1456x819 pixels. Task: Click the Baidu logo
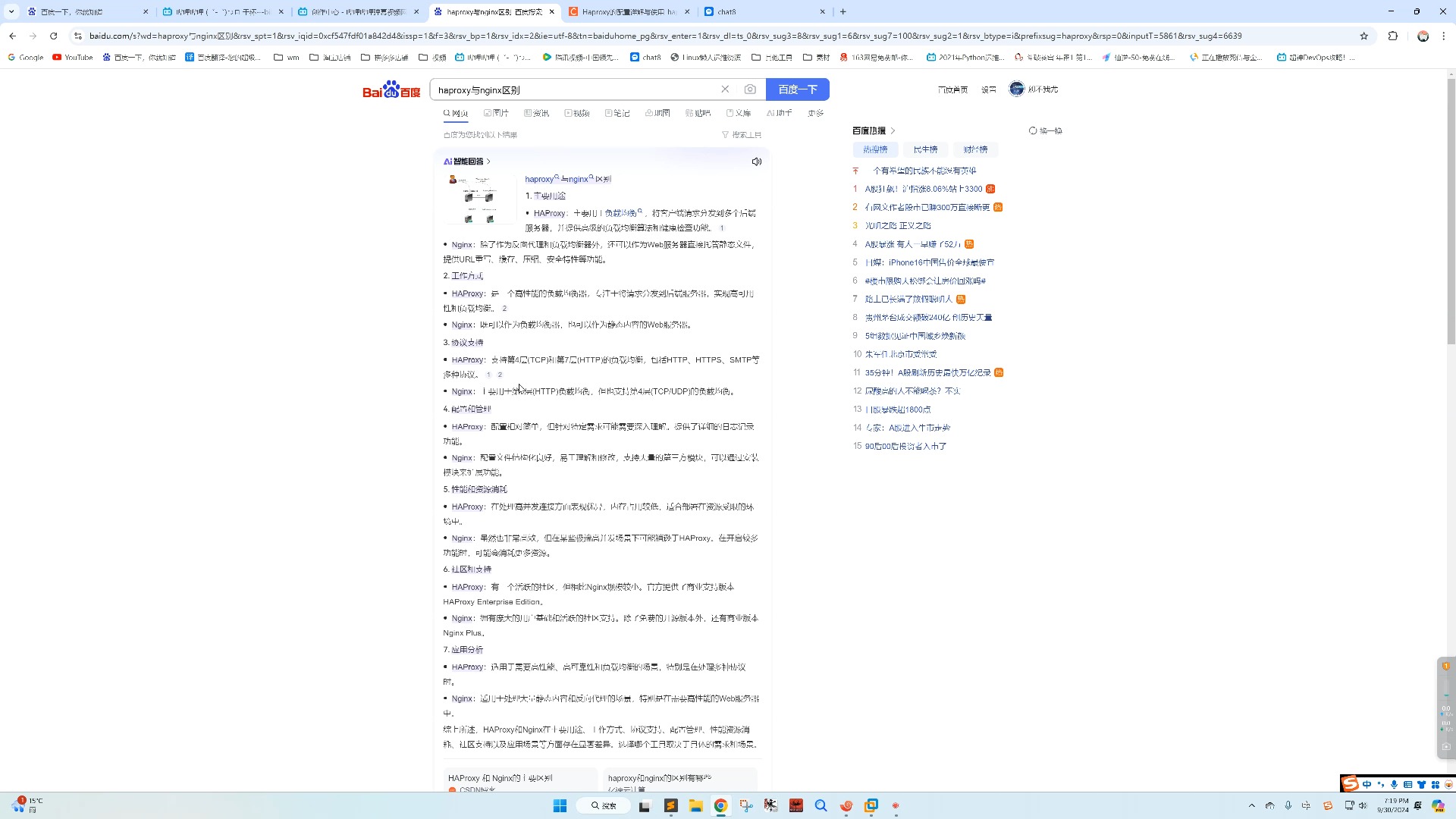391,89
